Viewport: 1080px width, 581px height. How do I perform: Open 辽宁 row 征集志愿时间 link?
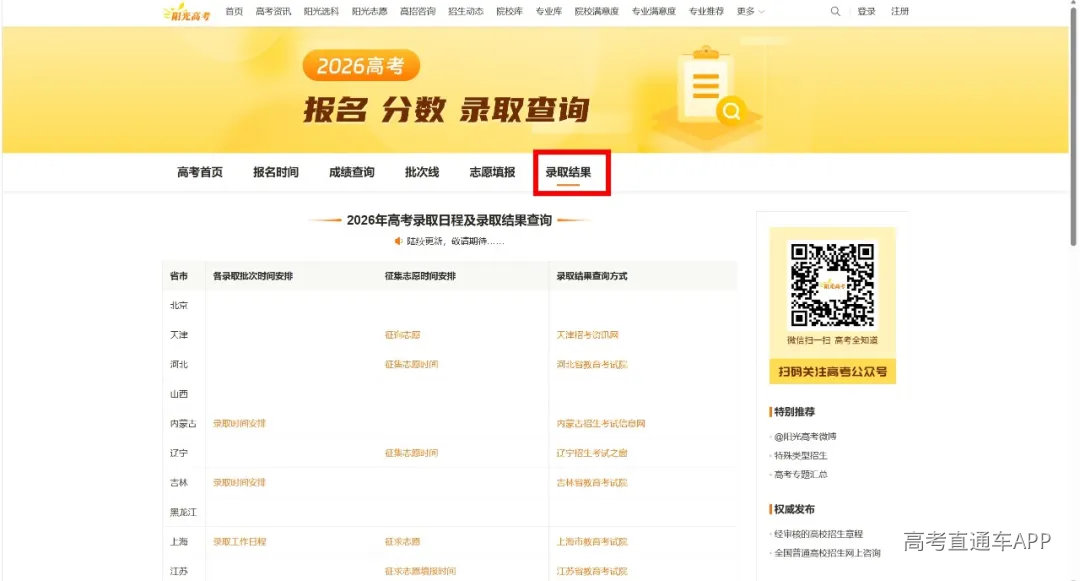click(411, 453)
